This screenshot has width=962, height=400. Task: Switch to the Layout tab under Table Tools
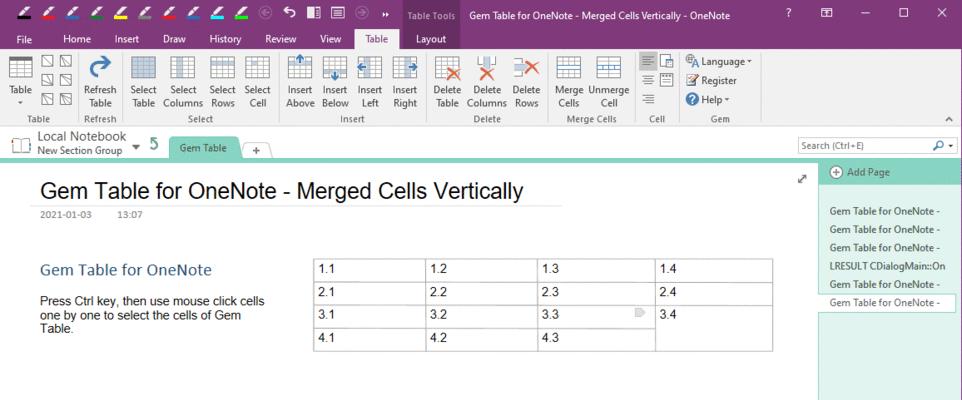(431, 39)
